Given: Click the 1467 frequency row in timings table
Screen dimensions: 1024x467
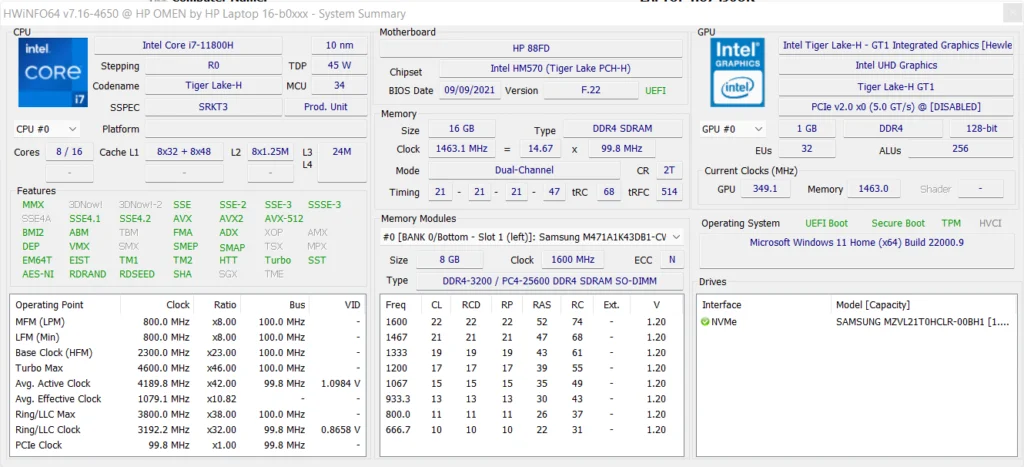Looking at the screenshot, I should click(x=532, y=337).
